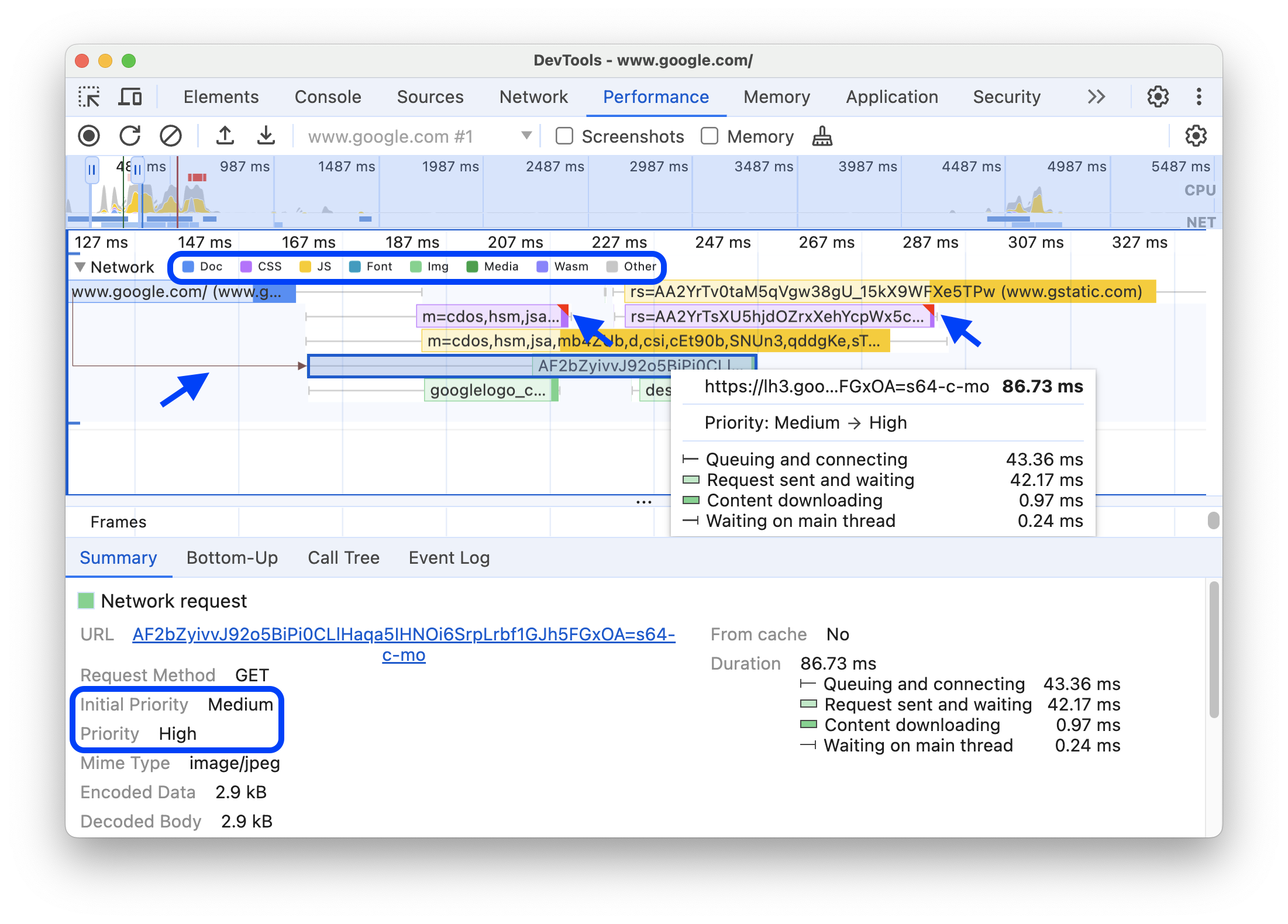
Task: Click the DevTools settings gear icon
Action: 1158,96
